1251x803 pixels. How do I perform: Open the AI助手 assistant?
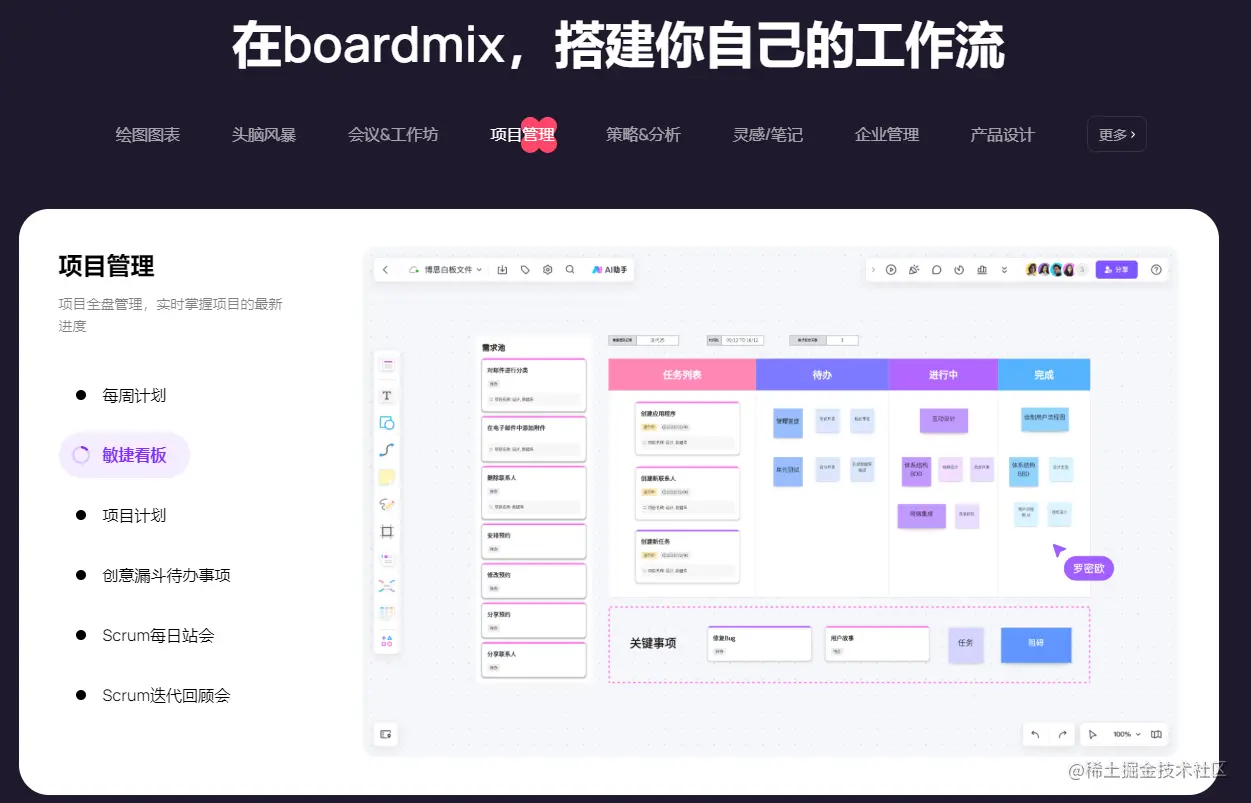610,269
